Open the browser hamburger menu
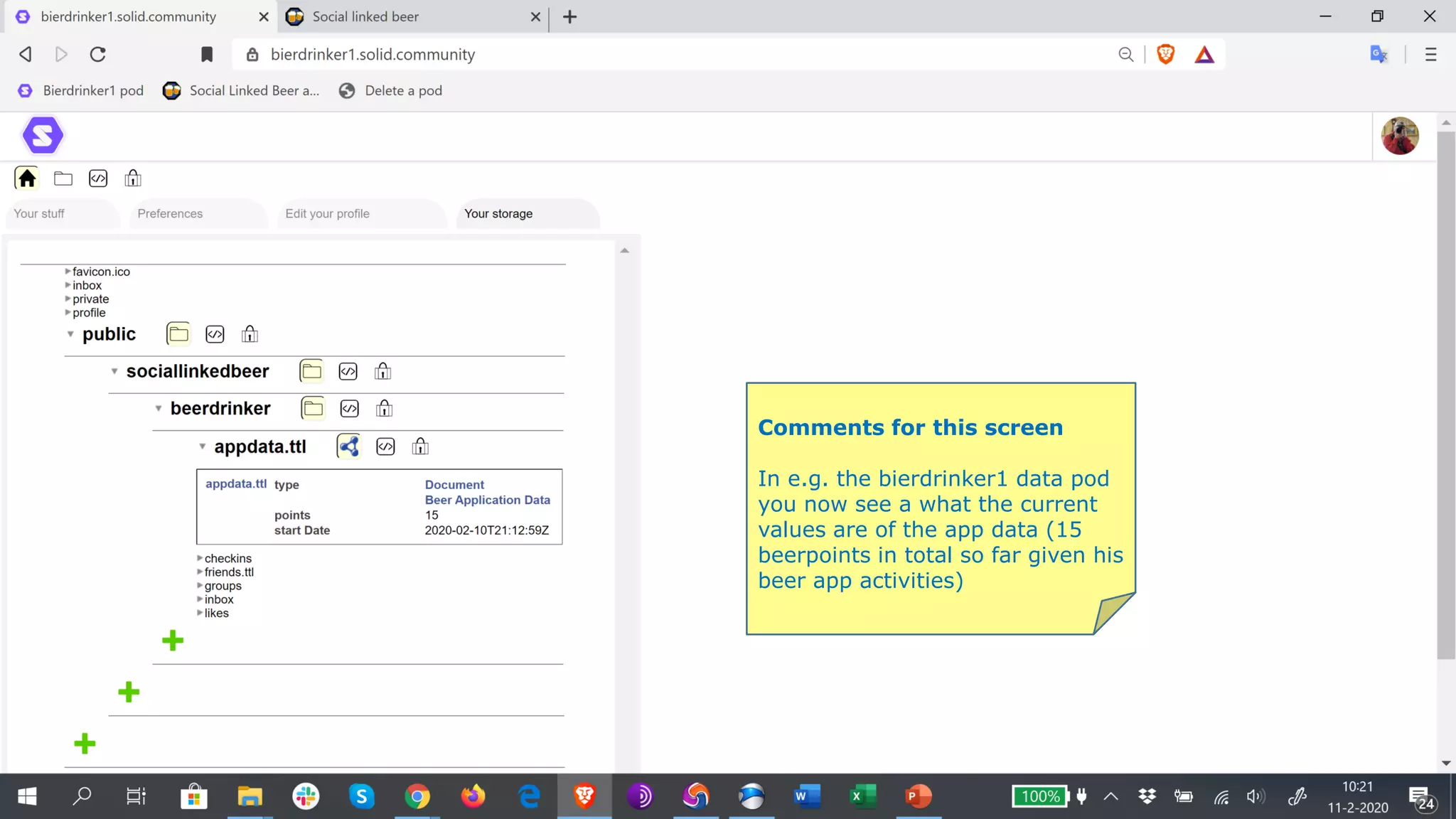This screenshot has height=819, width=1456. (1431, 55)
